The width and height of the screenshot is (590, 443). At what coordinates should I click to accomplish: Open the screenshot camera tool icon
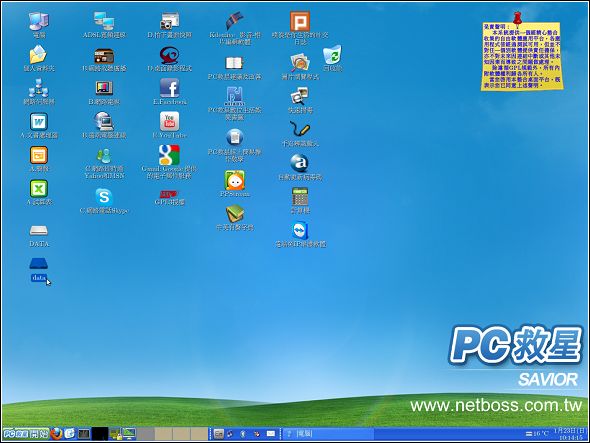(169, 21)
